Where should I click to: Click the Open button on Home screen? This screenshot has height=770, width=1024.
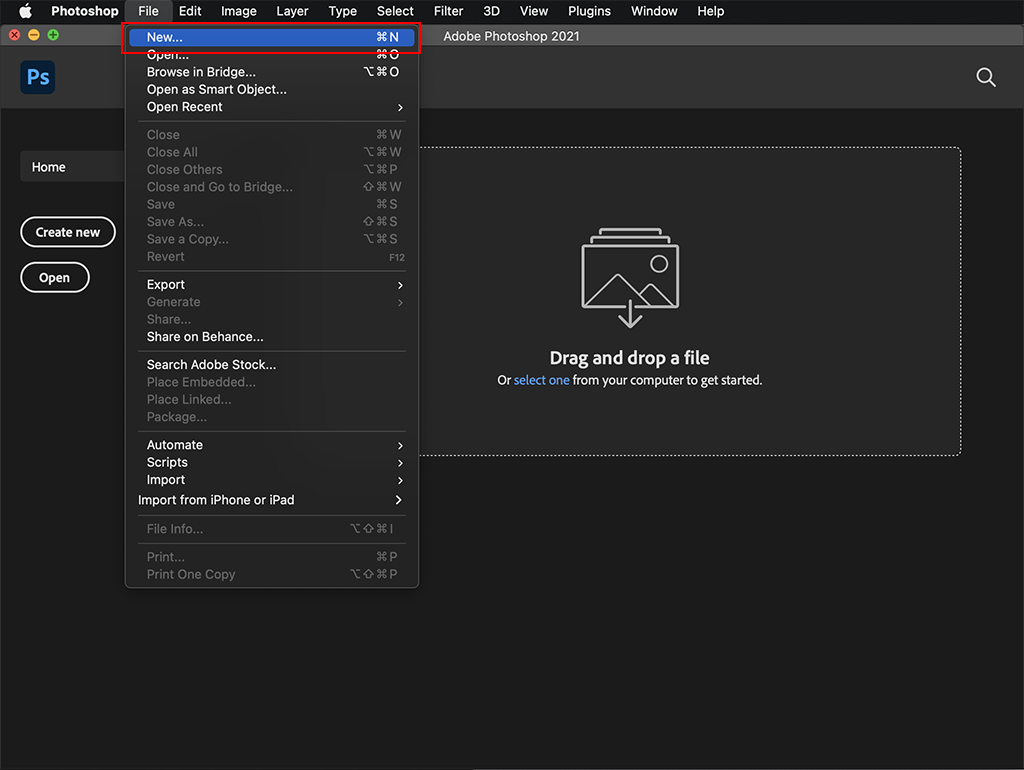coord(54,278)
